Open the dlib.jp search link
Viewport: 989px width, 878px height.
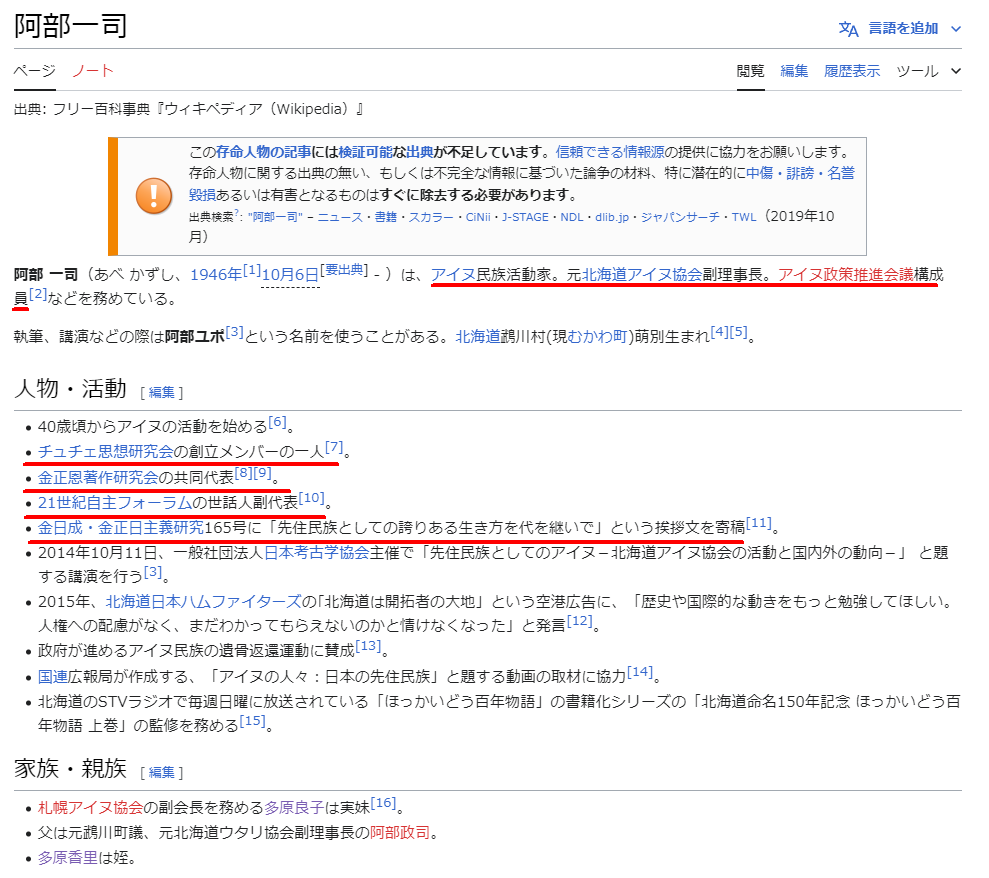point(612,218)
